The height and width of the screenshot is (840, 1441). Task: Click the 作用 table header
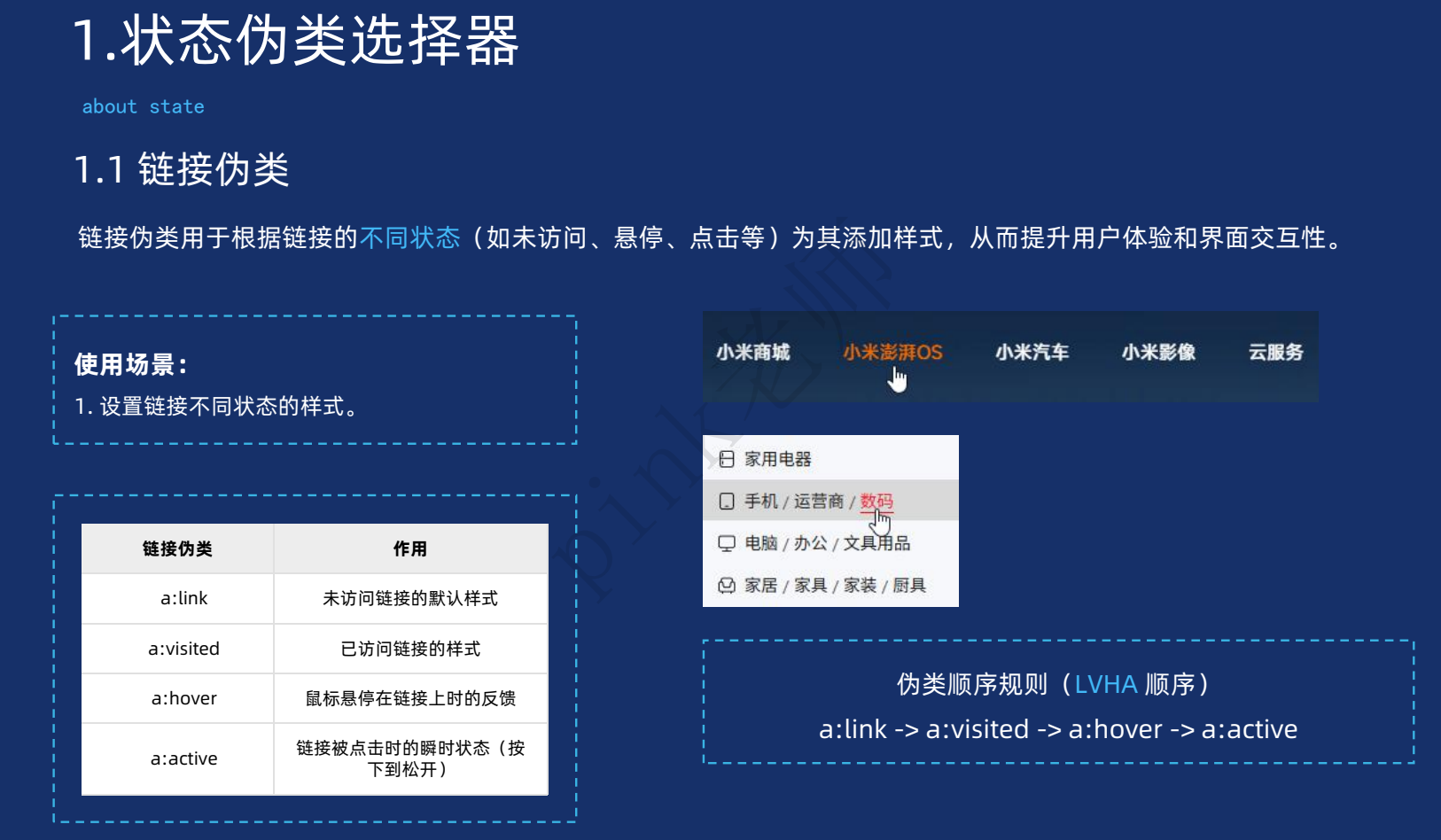point(411,549)
